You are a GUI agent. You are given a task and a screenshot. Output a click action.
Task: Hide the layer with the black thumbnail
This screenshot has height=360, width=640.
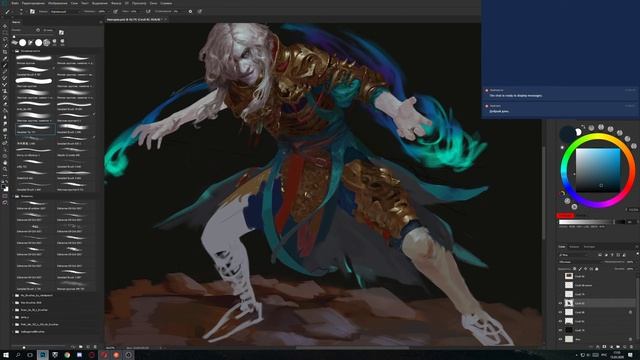tap(561, 330)
